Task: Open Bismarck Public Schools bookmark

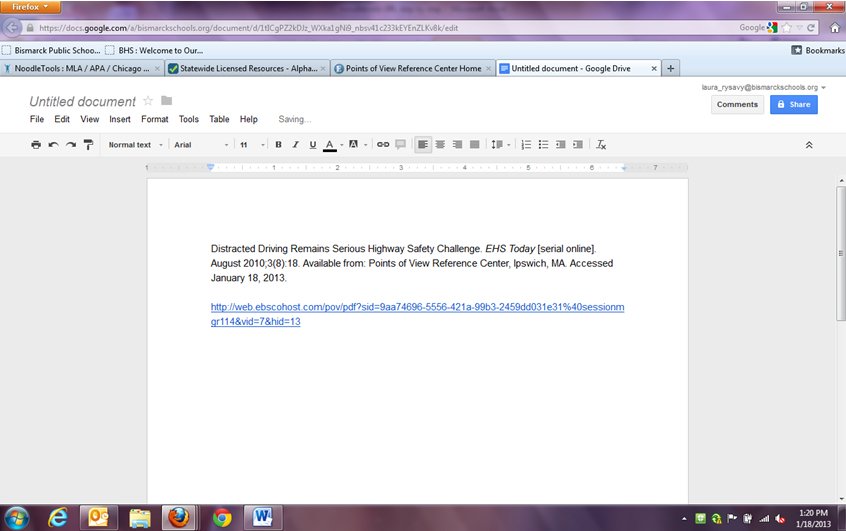Action: click(x=51, y=50)
